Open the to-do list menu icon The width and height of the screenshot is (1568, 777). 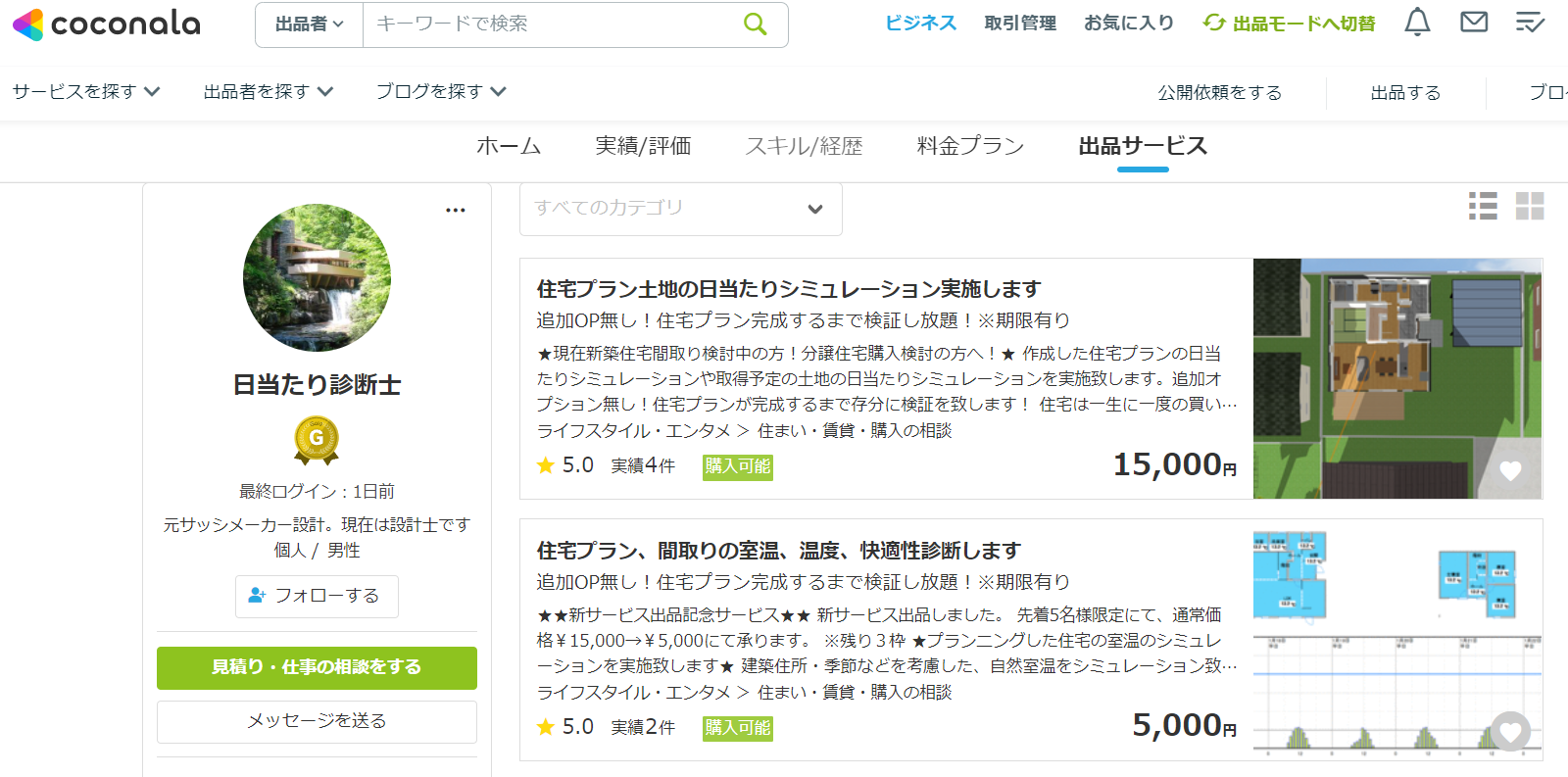pyautogui.click(x=1530, y=23)
